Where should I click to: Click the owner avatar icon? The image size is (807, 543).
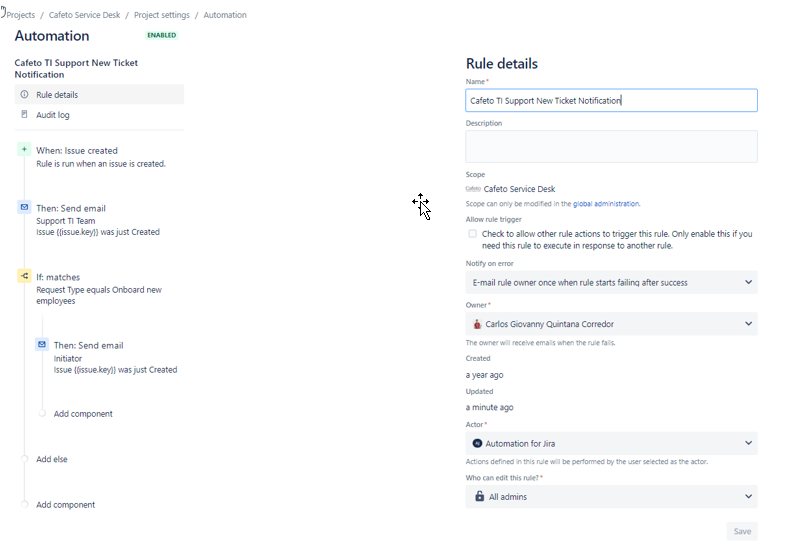477,324
